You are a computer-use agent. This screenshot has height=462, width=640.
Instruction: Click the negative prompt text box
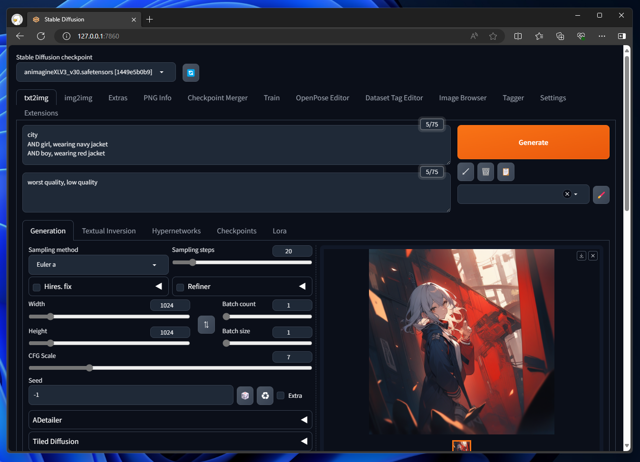click(236, 192)
